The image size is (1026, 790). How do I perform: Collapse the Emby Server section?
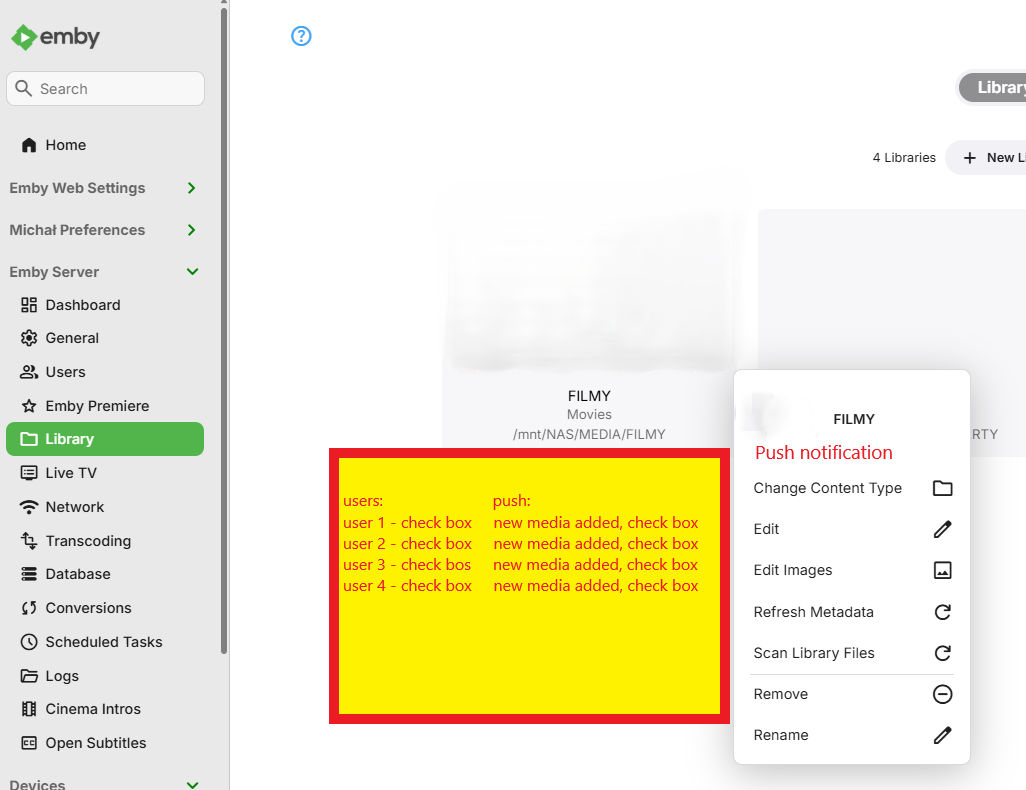coord(105,272)
